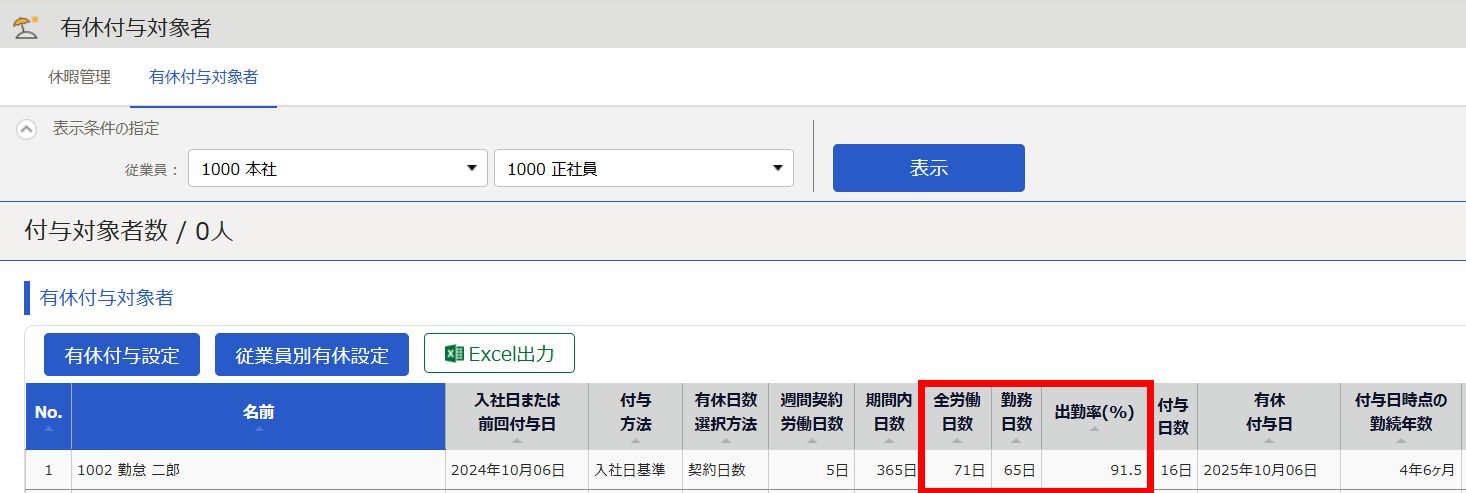Collapse the 表示条件の指定 section
Viewport: 1466px width, 493px height.
[x=27, y=129]
